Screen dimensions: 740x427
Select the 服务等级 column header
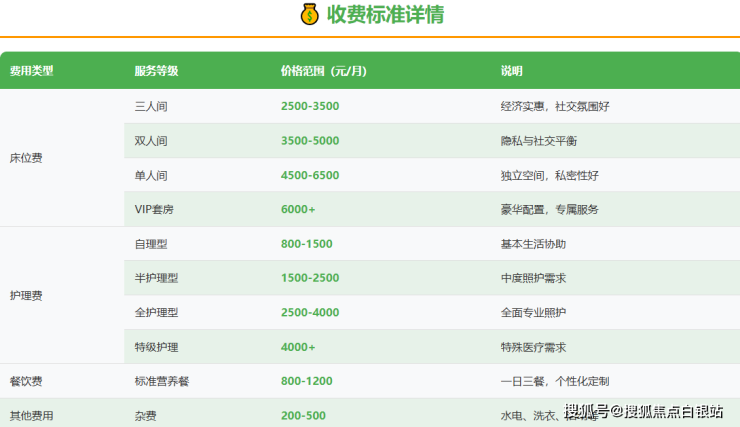pos(156,71)
